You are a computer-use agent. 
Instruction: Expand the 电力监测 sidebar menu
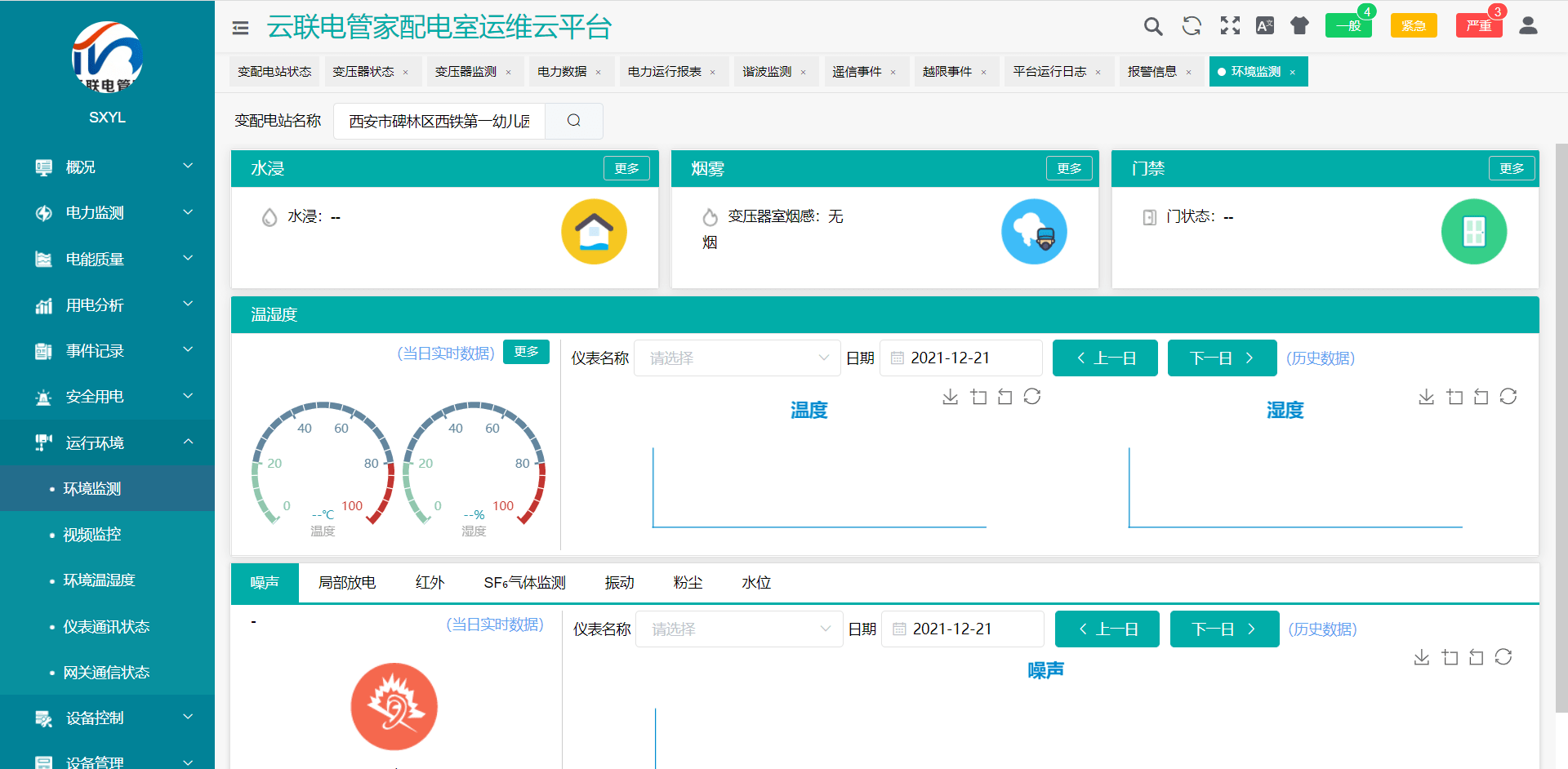[x=107, y=213]
